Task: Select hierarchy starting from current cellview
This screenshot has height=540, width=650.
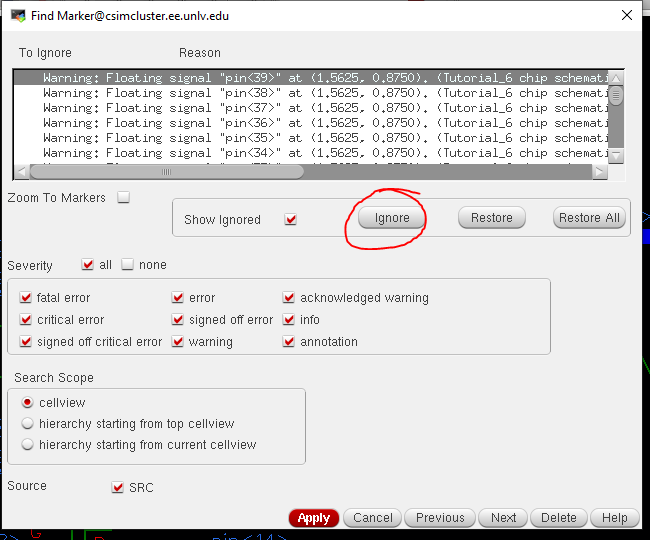Action: tap(28, 444)
